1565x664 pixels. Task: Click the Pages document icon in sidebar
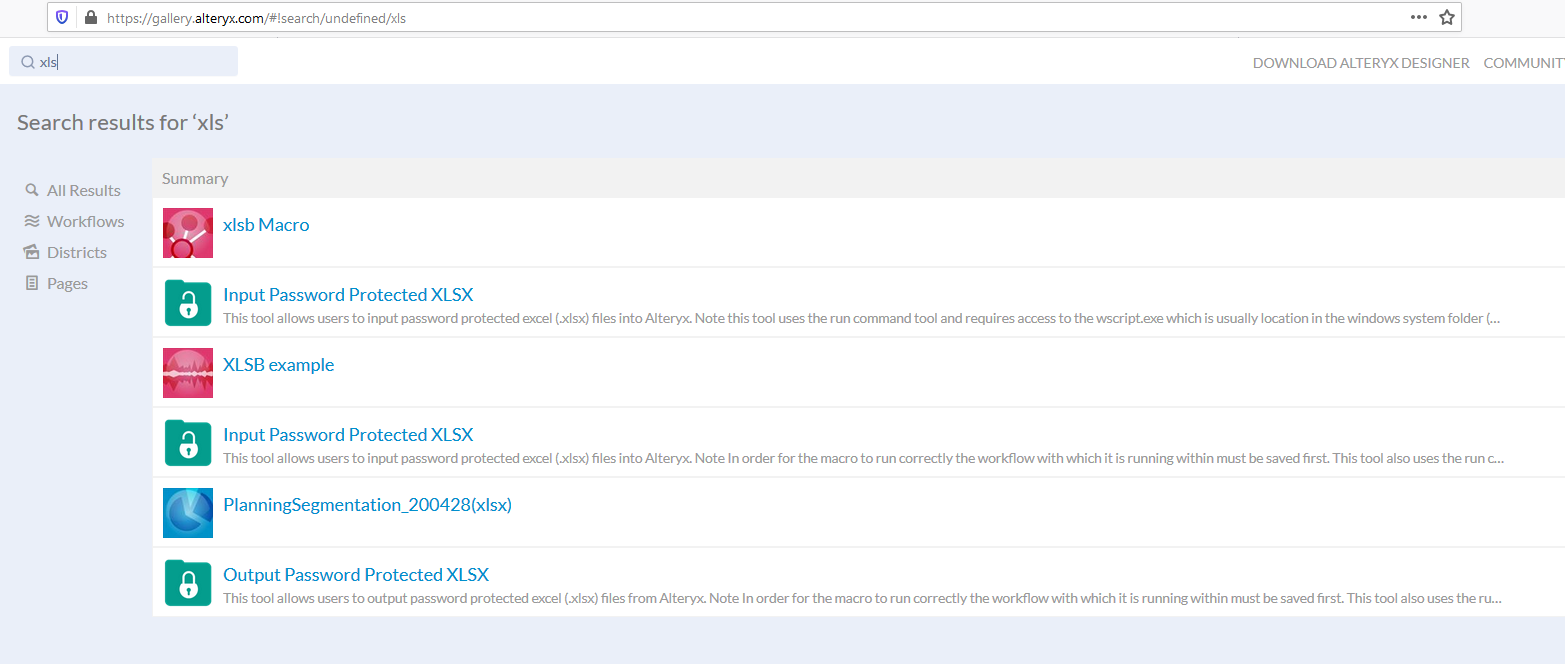tap(32, 283)
